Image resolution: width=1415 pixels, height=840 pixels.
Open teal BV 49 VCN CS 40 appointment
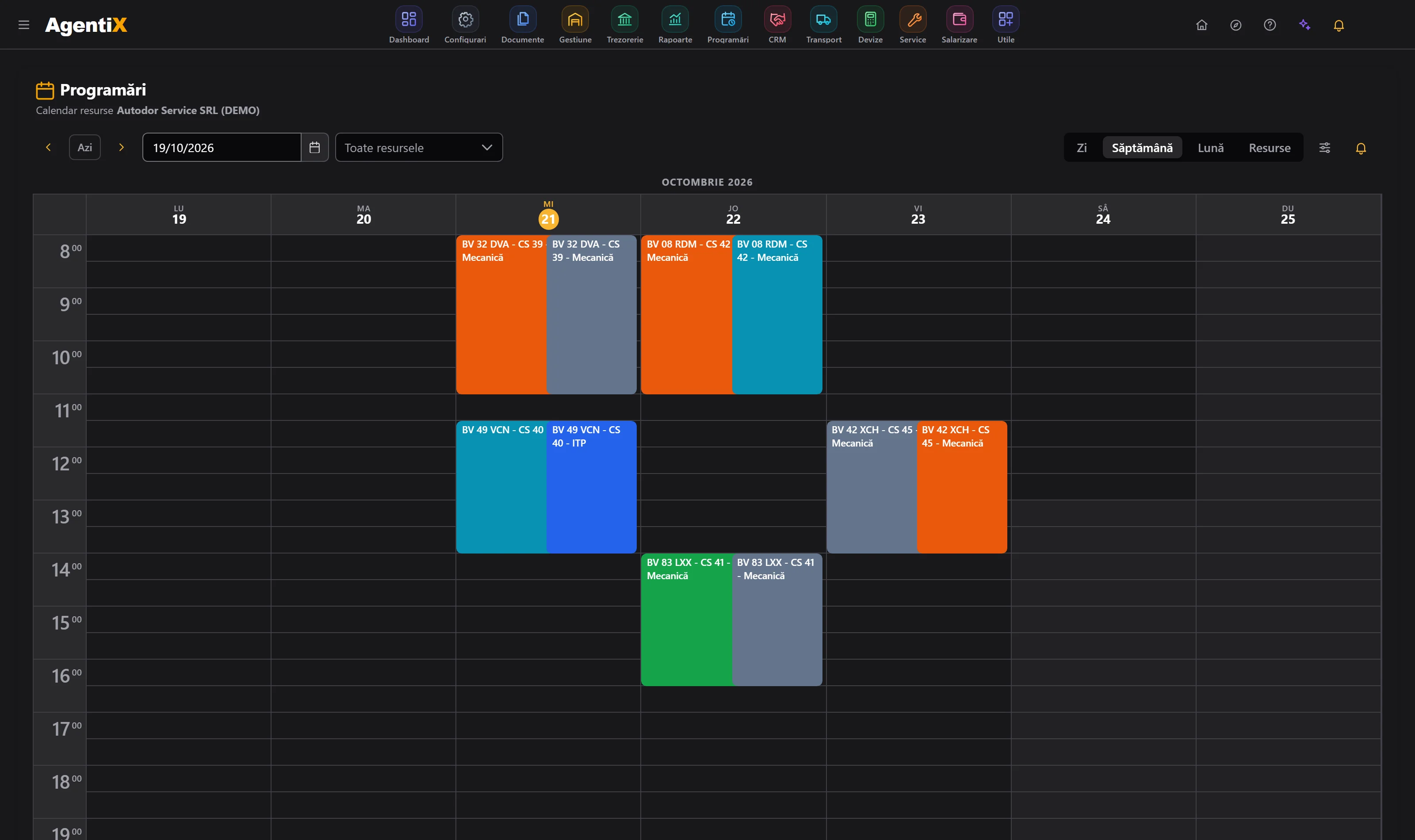click(x=501, y=487)
